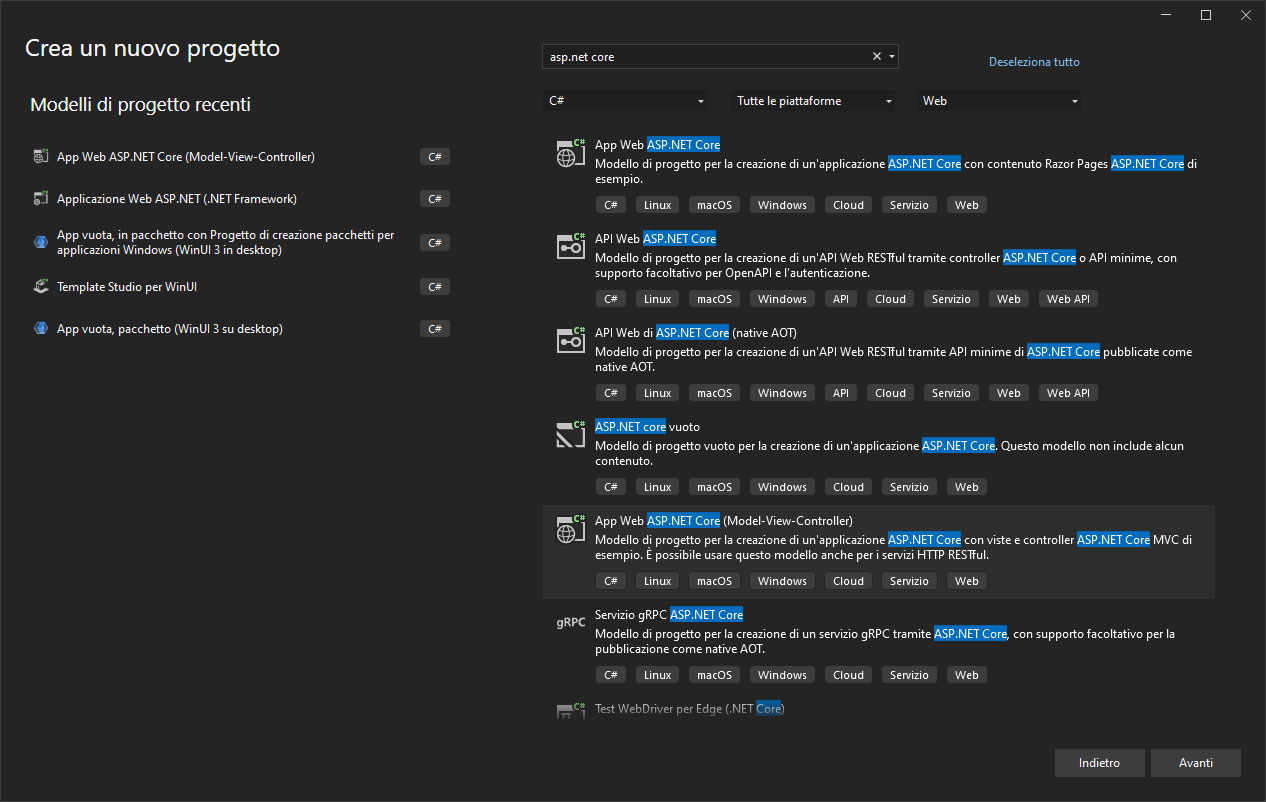The image size is (1266, 802).
Task: Click the Avanti button
Action: coord(1196,763)
